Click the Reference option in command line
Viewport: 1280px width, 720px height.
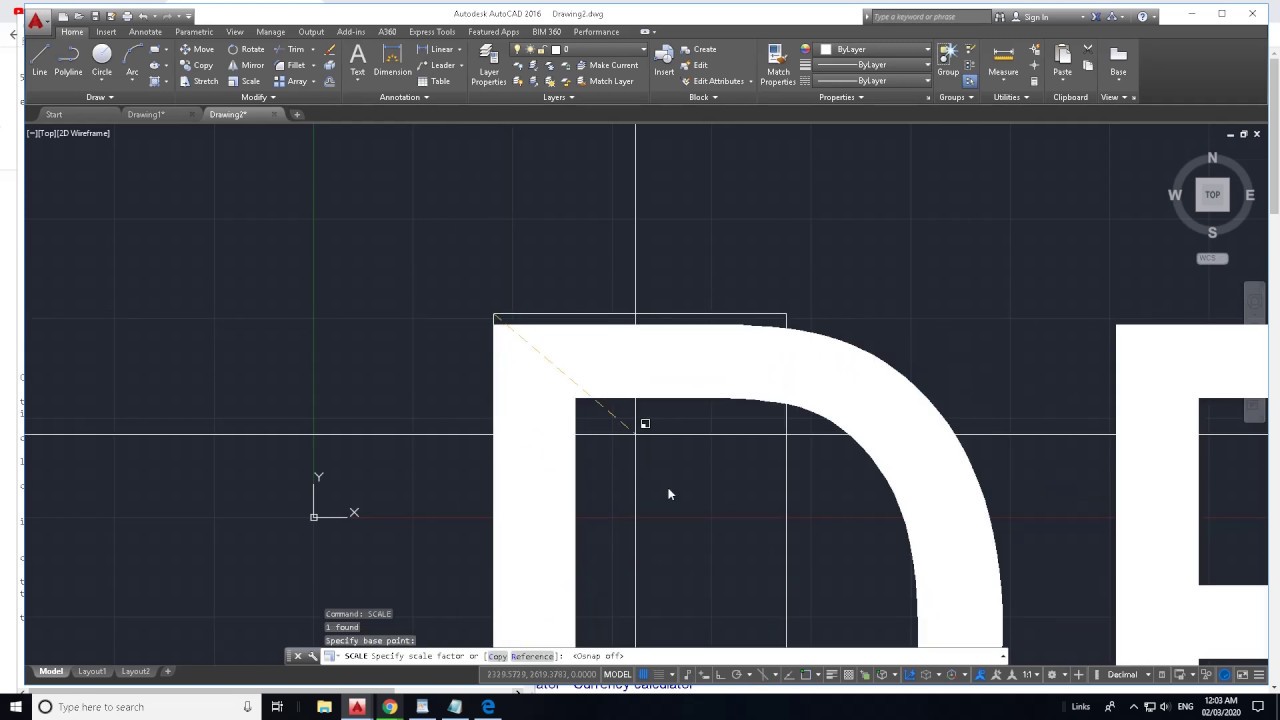point(532,656)
